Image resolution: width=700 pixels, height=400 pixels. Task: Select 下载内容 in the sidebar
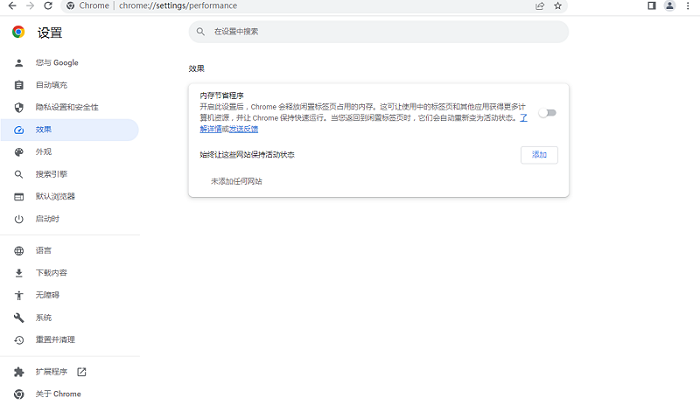(52, 273)
